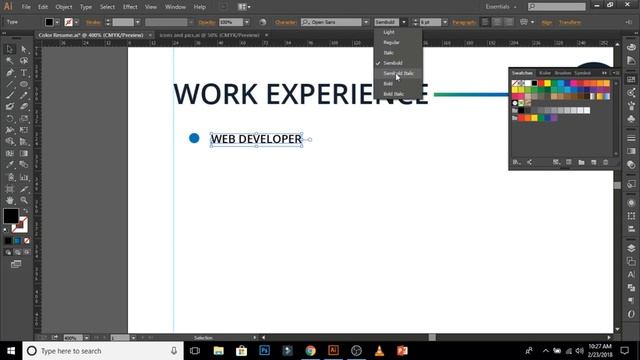Choose Semibold Italic font style

point(398,73)
